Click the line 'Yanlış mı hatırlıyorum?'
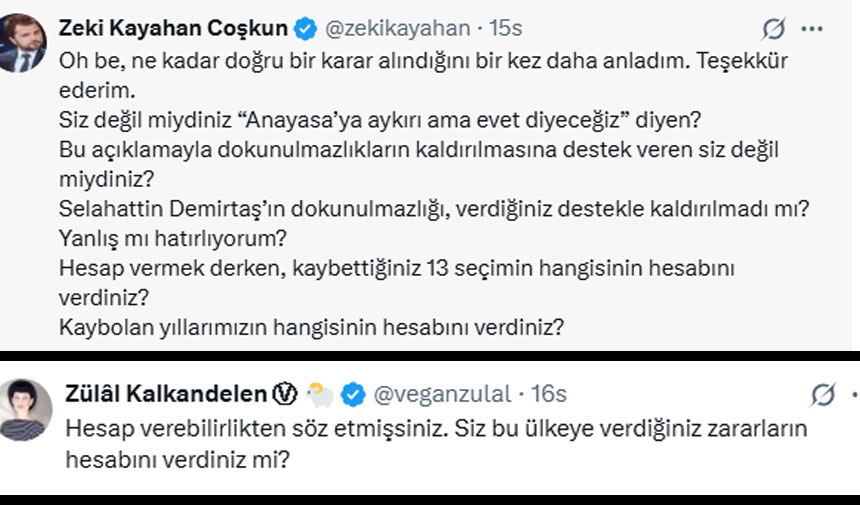 click(x=173, y=239)
